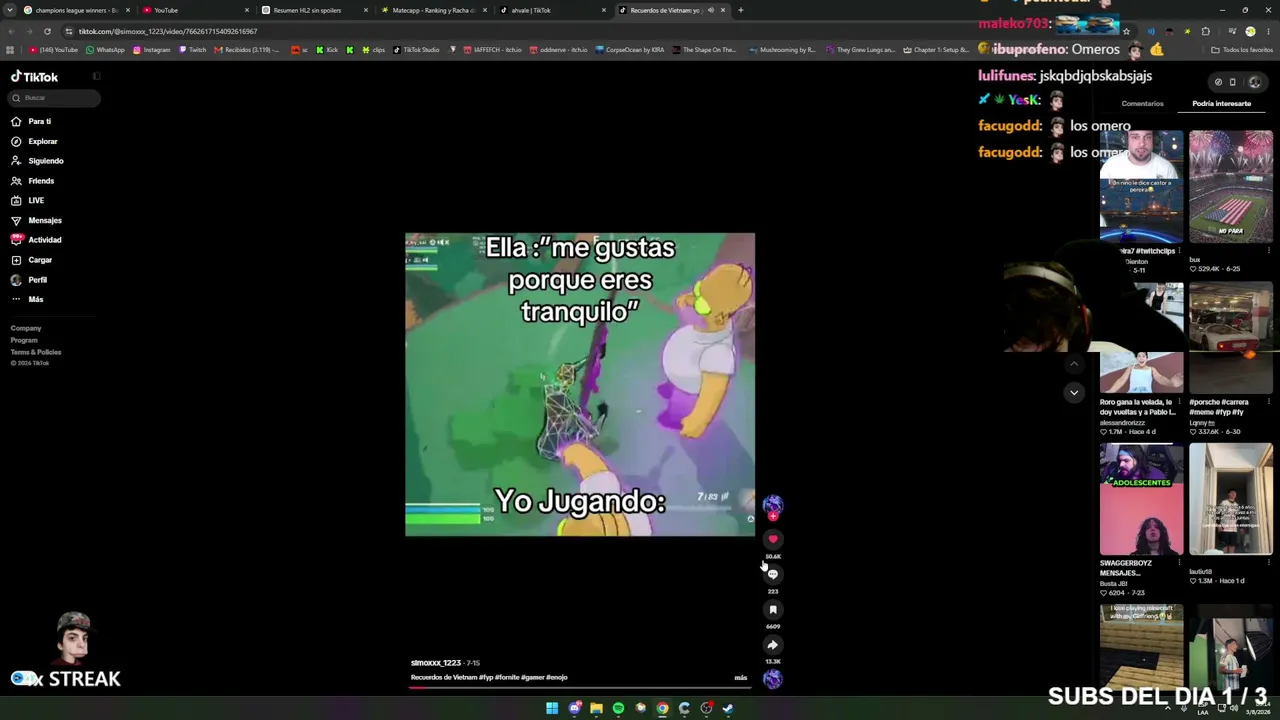
Task: Go to Para ti feed
Action: [x=40, y=121]
